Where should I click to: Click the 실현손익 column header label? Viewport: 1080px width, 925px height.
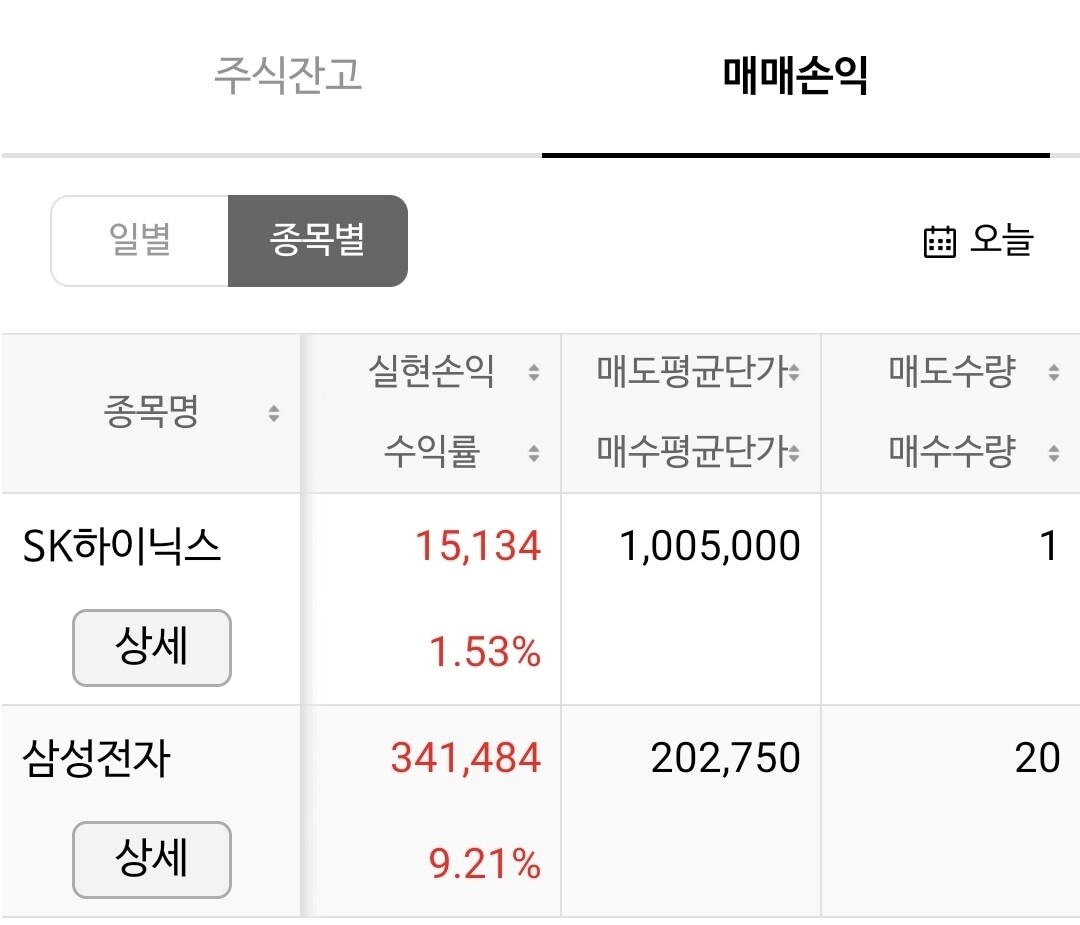431,373
